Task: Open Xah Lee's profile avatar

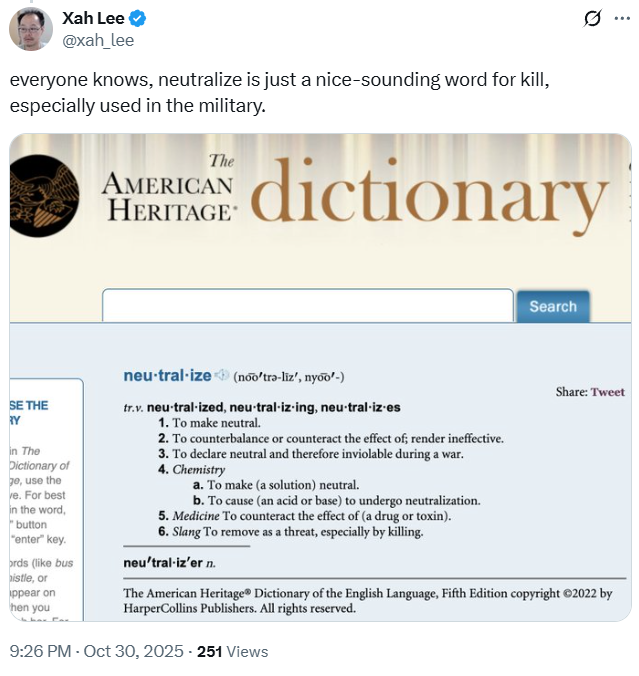Action: 31,29
